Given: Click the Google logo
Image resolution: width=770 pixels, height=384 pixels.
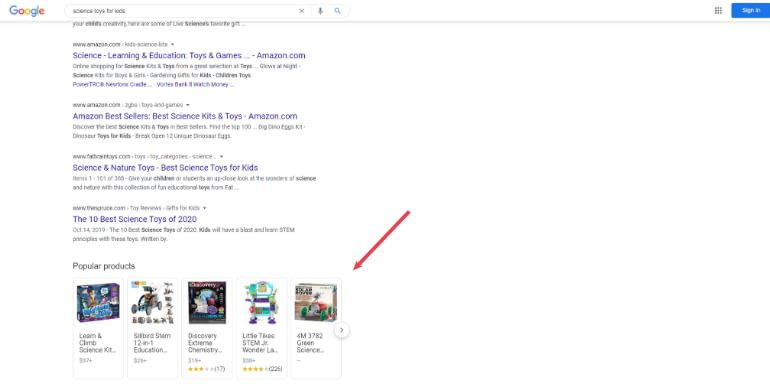Looking at the screenshot, I should (x=27, y=11).
